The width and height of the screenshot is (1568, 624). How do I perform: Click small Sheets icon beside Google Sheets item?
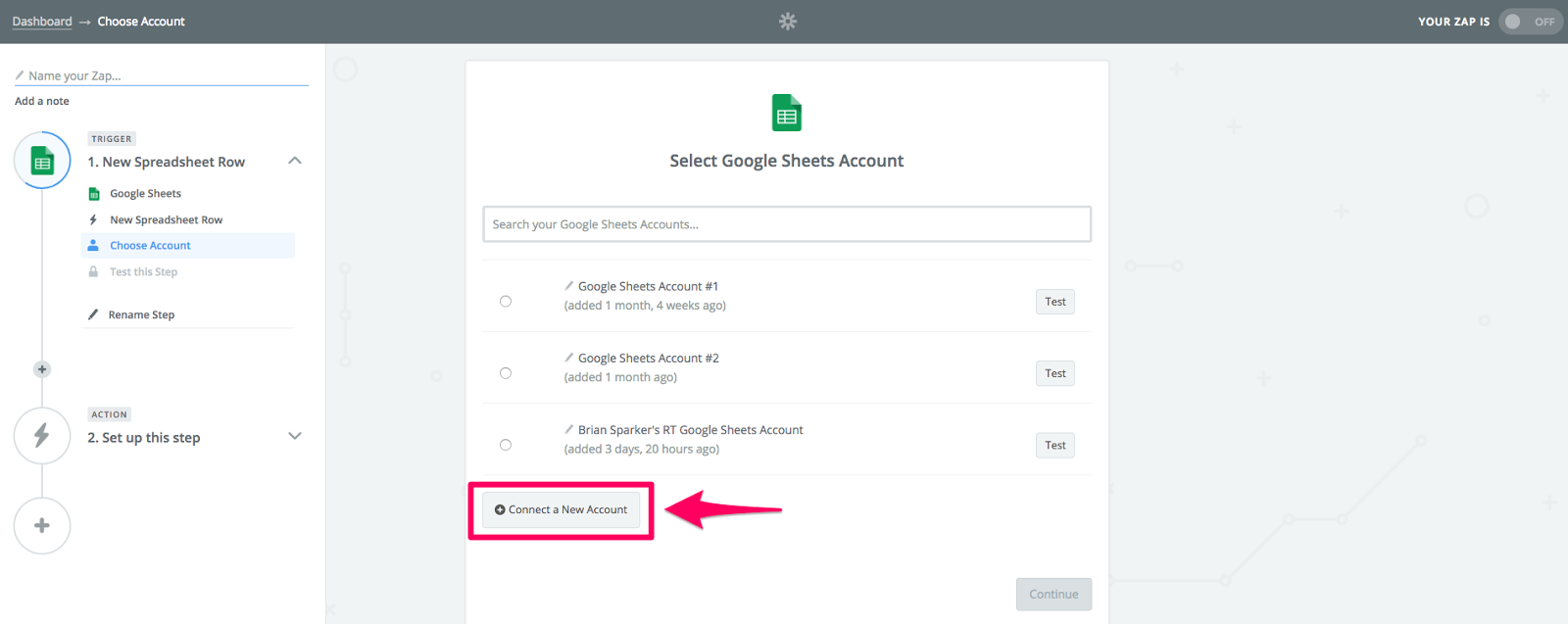pos(94,193)
